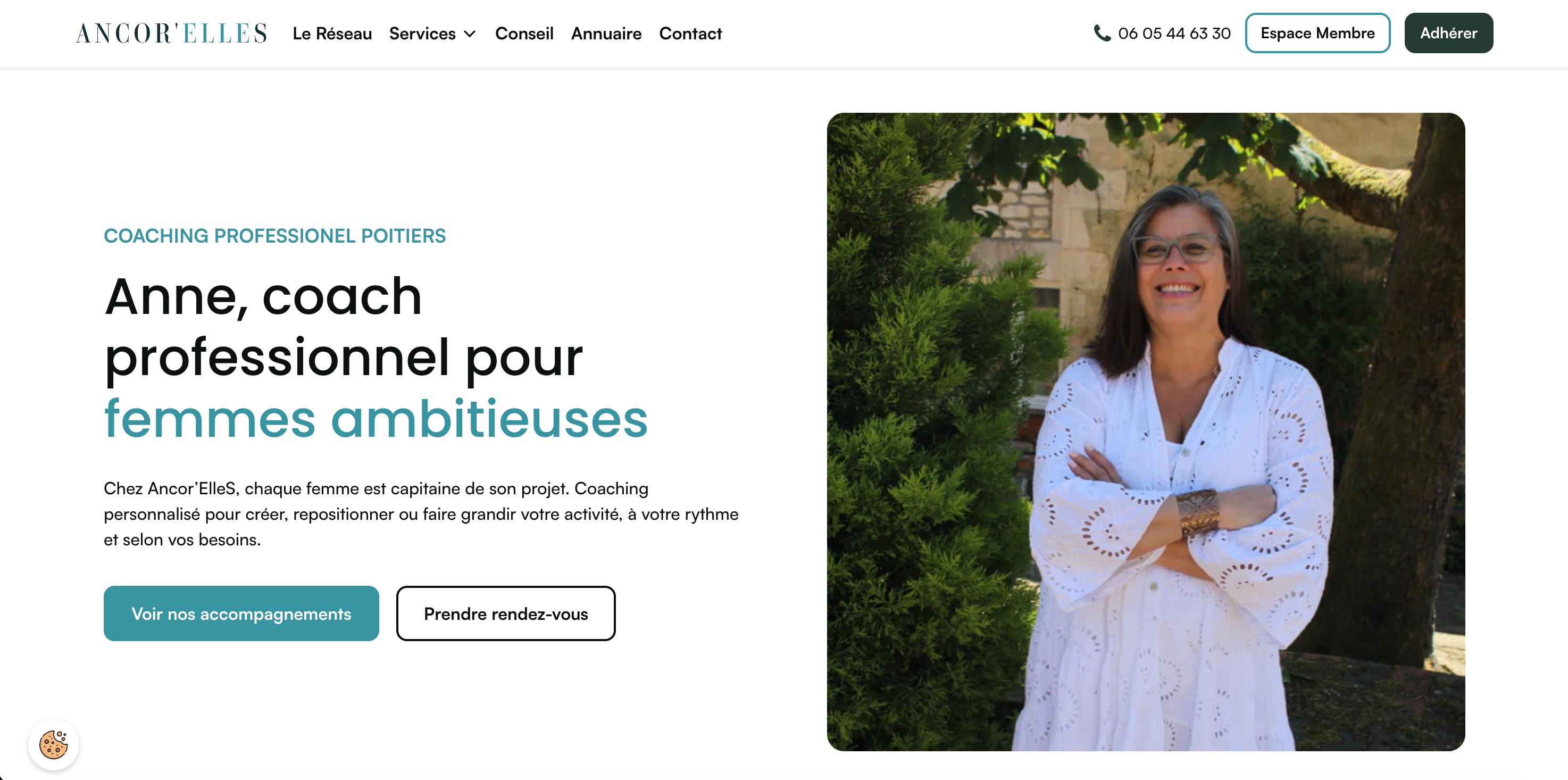Screen dimensions: 1568x780
Task: Click Prendre rendez-vous button
Action: pyautogui.click(x=505, y=613)
